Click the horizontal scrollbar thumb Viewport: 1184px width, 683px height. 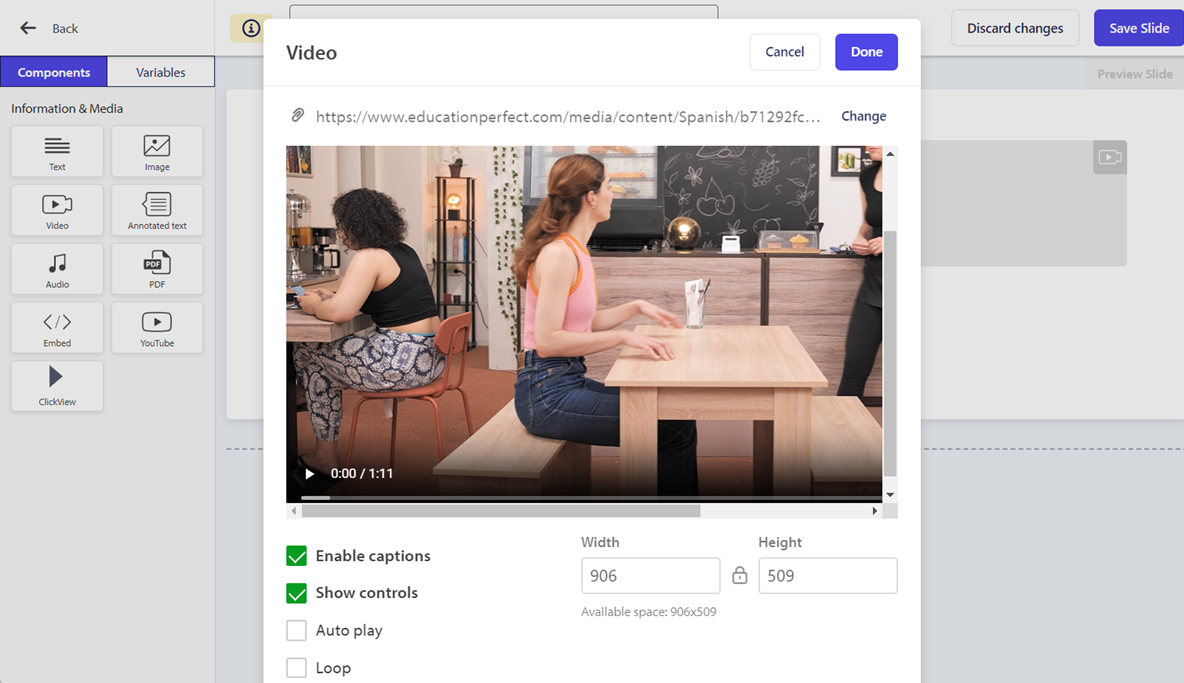point(501,511)
